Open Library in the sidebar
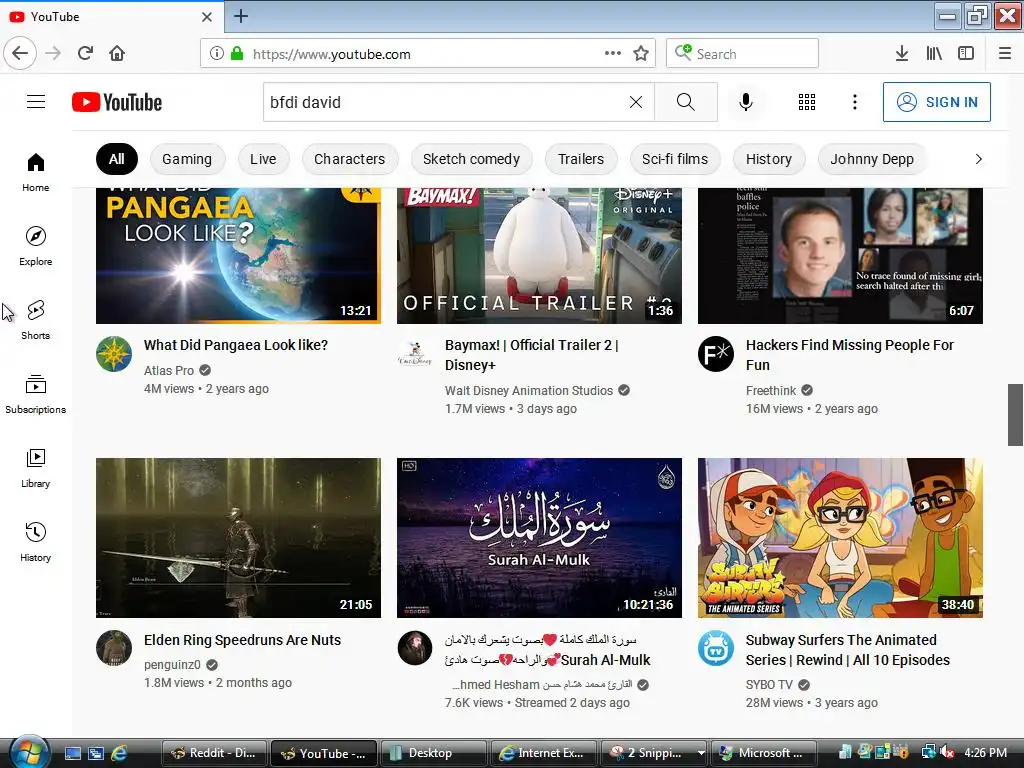The width and height of the screenshot is (1024, 768). coord(36,468)
